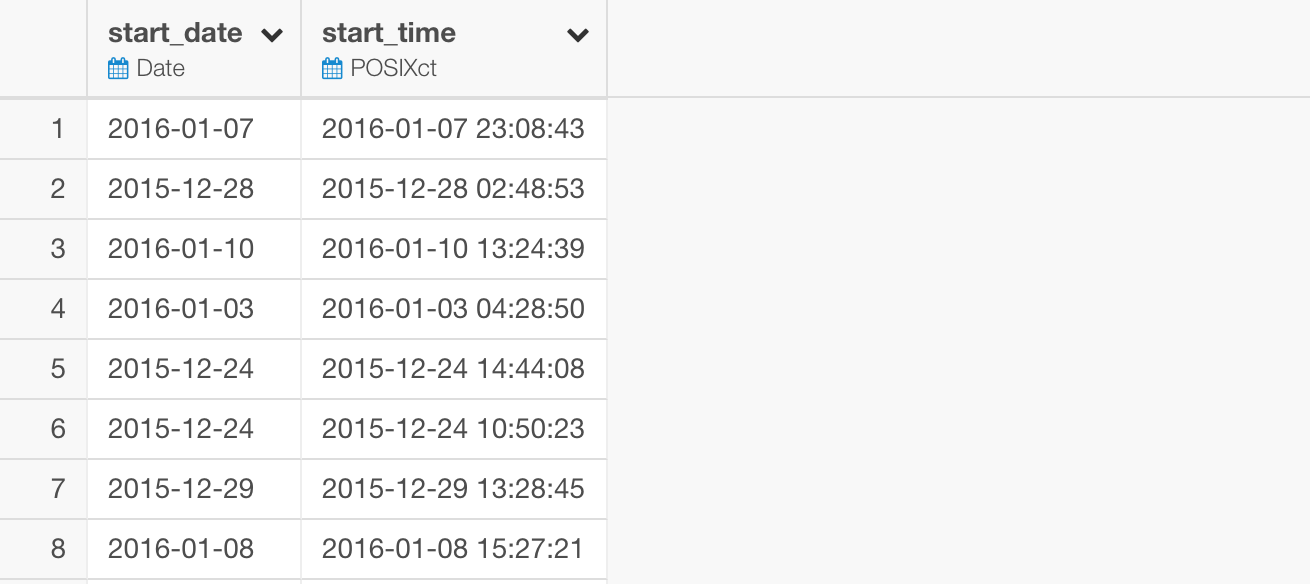Click the Date type label
Image resolution: width=1310 pixels, height=584 pixels.
click(x=161, y=69)
